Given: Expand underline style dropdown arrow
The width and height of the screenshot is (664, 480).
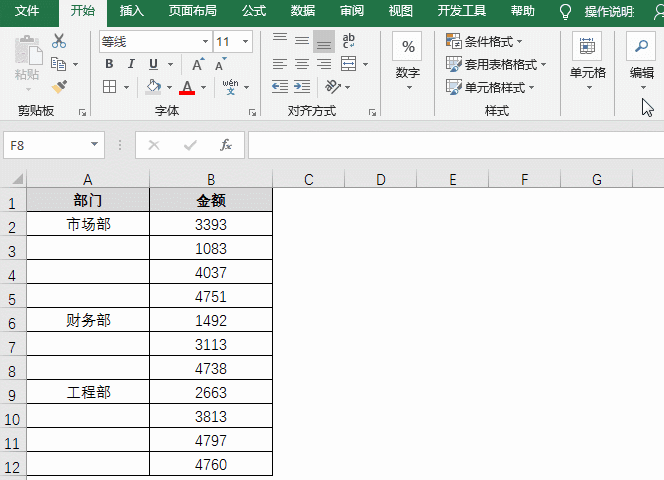Looking at the screenshot, I should 171,64.
